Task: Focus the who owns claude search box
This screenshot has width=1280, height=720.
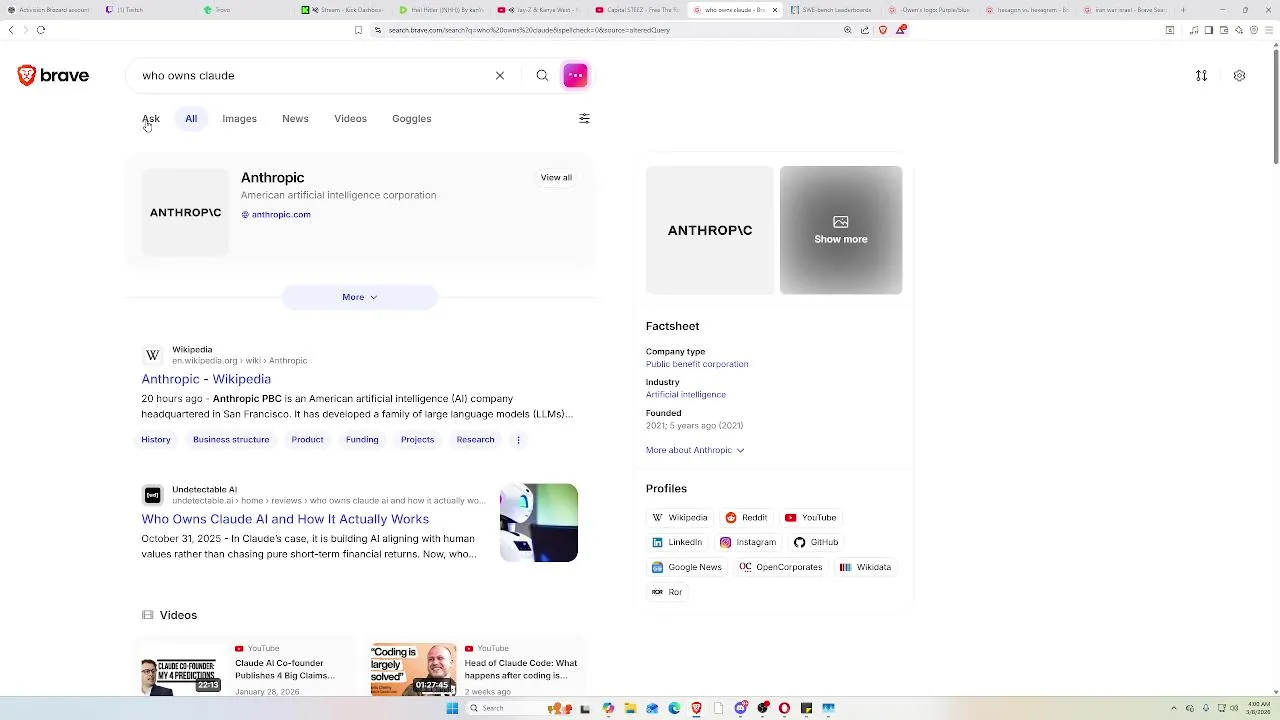Action: pyautogui.click(x=310, y=75)
